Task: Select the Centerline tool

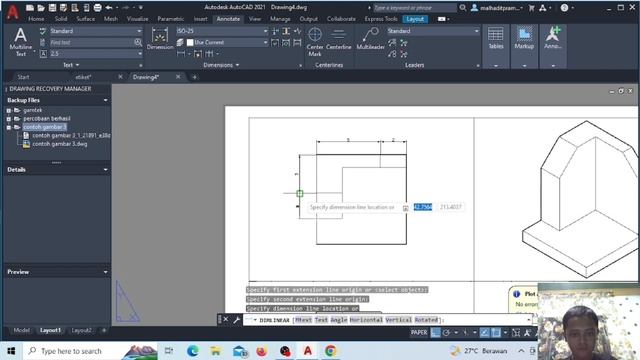Action: click(338, 40)
